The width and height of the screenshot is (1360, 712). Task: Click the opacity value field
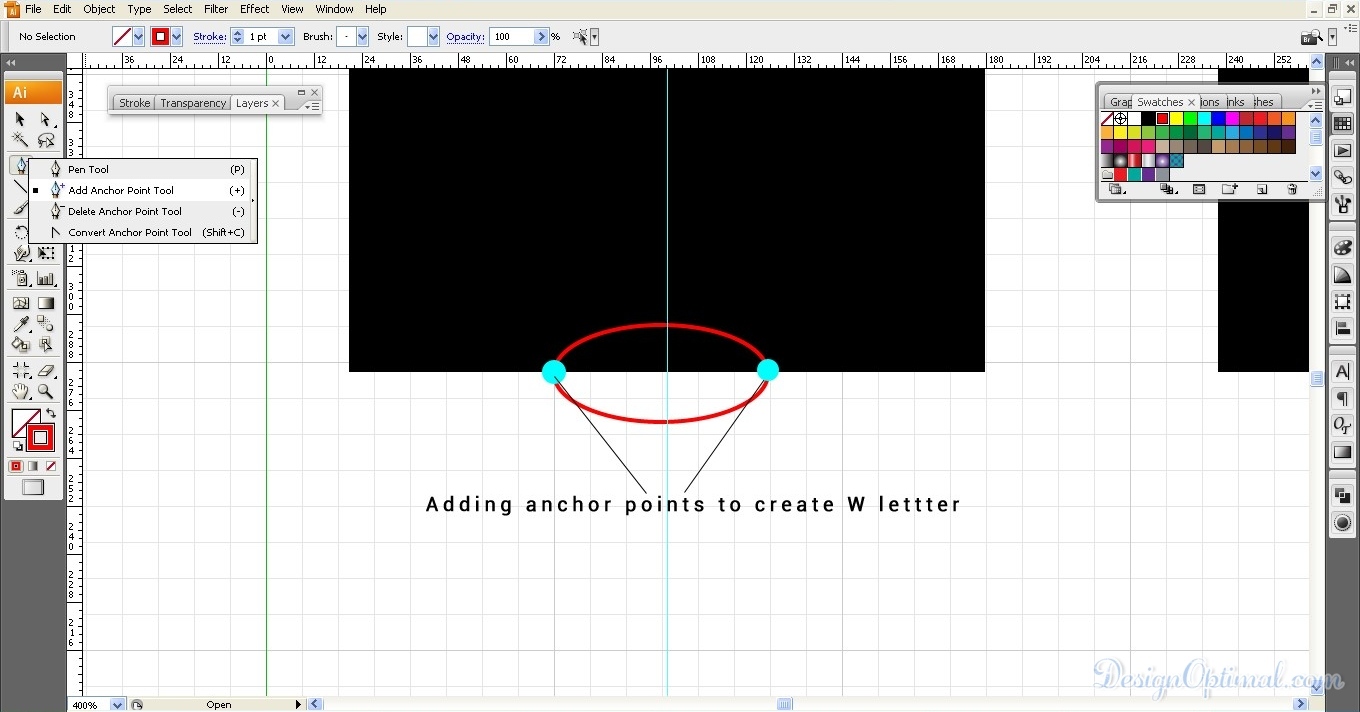coord(512,37)
